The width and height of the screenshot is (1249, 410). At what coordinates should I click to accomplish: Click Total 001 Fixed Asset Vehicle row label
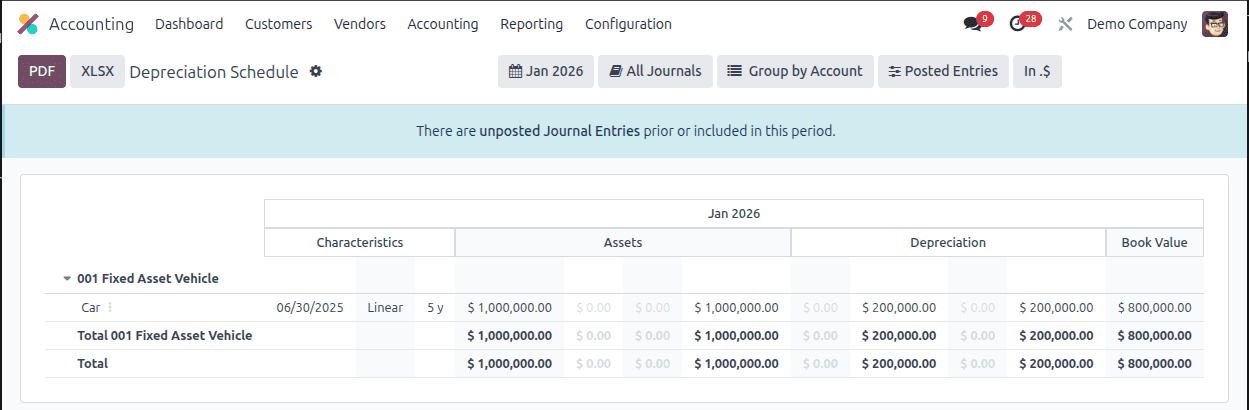point(165,336)
